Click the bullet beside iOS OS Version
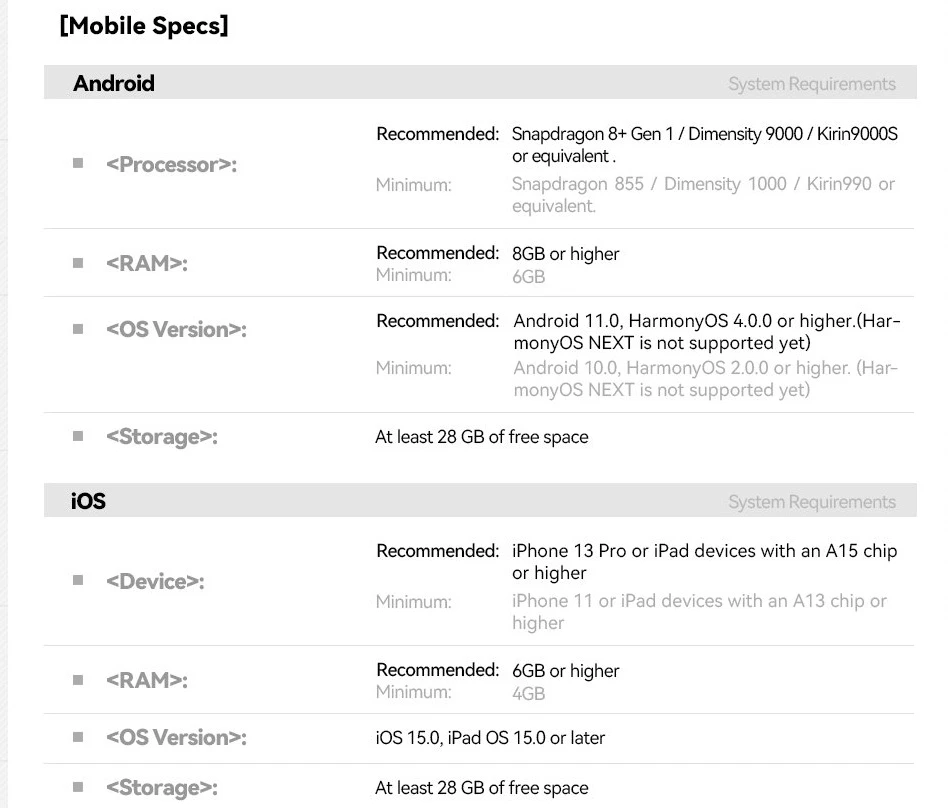This screenshot has width=948, height=808. coord(78,737)
